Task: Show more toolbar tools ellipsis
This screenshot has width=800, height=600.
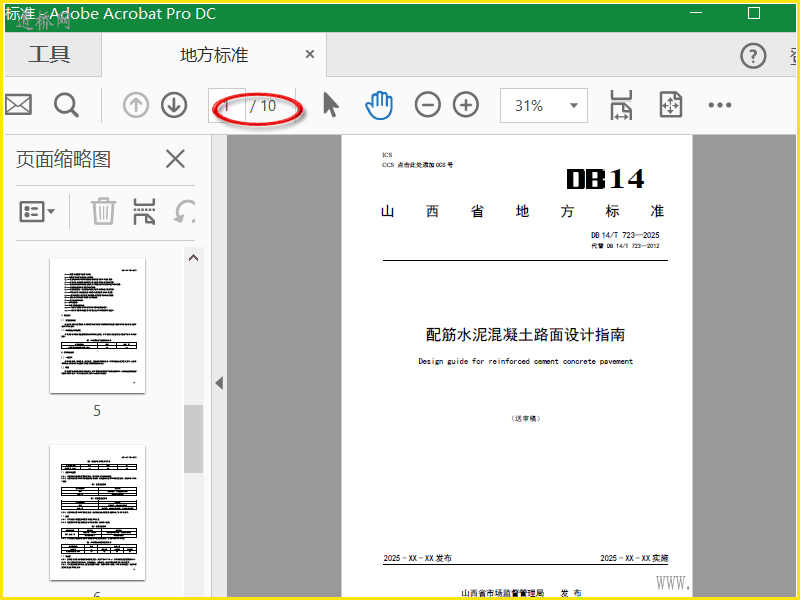Action: (720, 105)
